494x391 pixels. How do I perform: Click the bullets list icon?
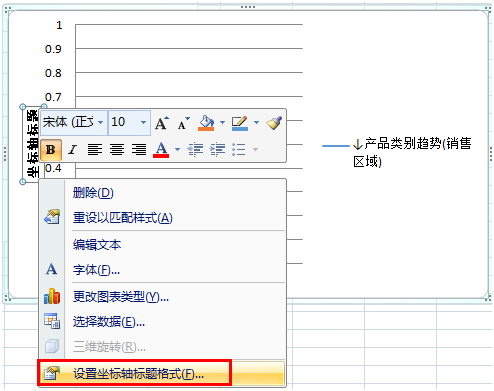pos(239,149)
